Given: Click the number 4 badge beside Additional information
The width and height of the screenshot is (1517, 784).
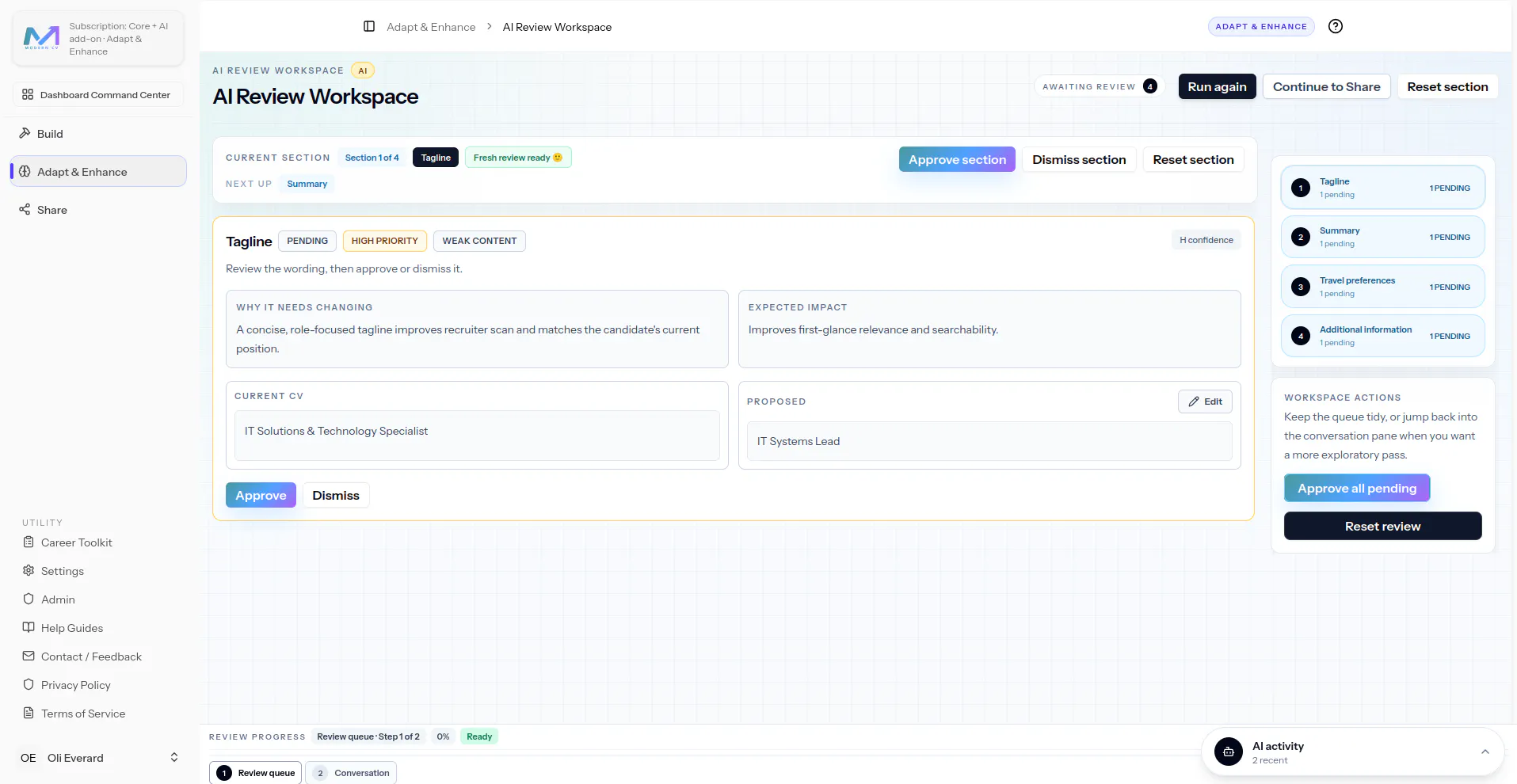Looking at the screenshot, I should coord(1301,336).
